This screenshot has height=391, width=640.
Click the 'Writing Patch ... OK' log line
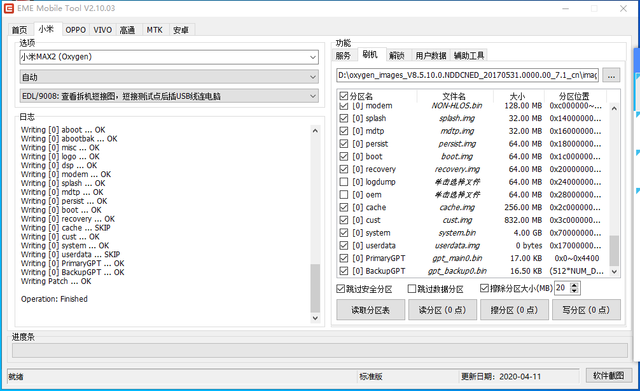point(56,281)
